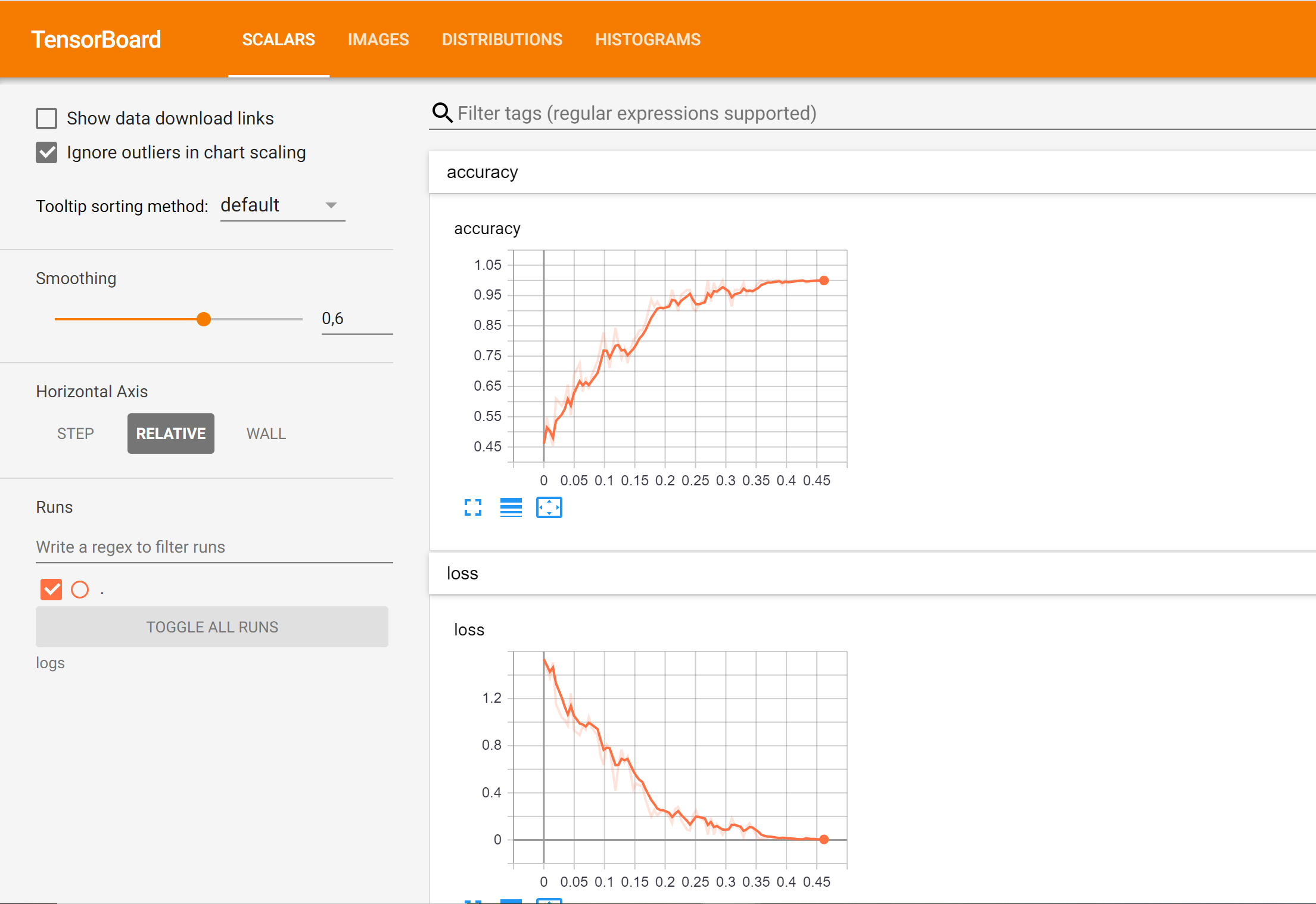Click the search magnifier icon

tap(442, 113)
